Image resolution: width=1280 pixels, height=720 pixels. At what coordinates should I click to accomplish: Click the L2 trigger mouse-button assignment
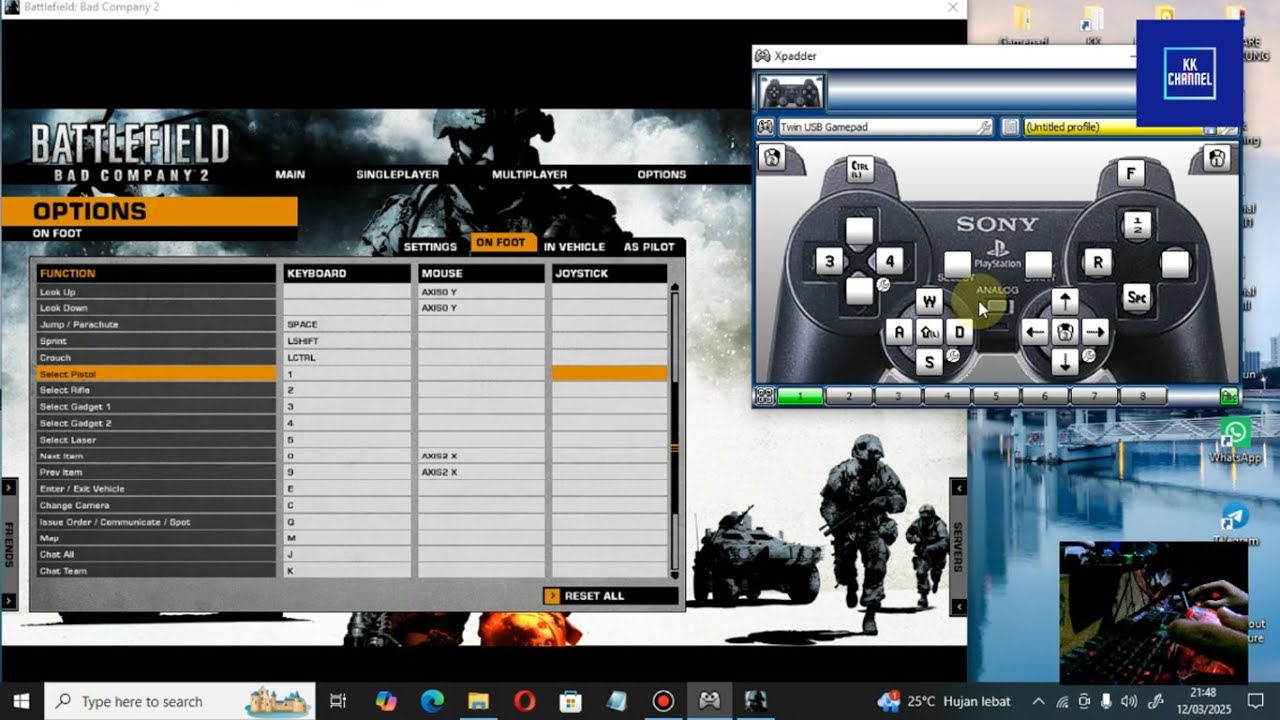point(772,158)
